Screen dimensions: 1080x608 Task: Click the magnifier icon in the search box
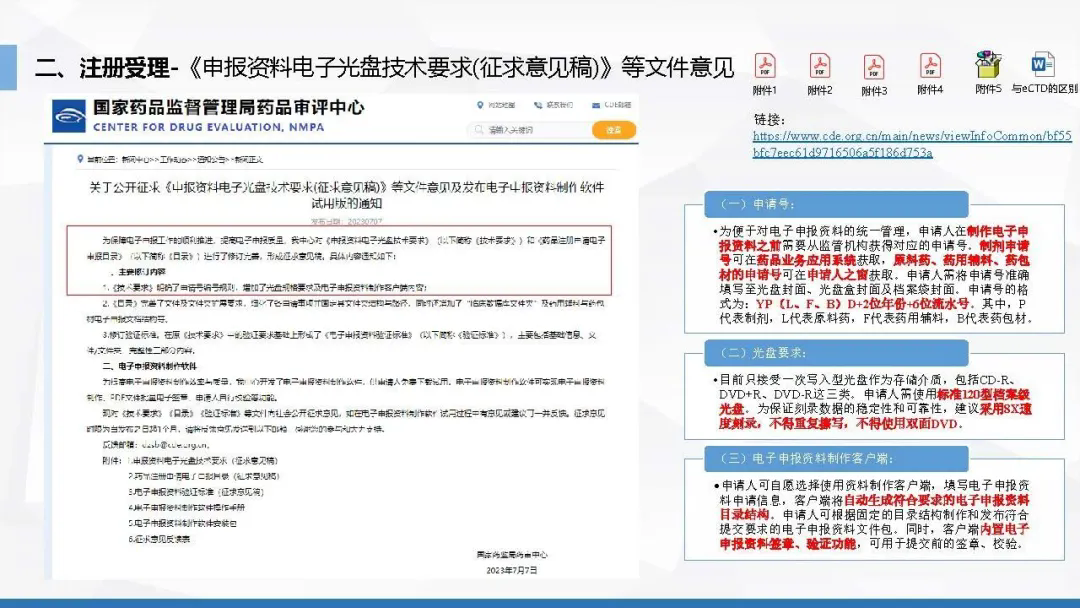tap(480, 130)
